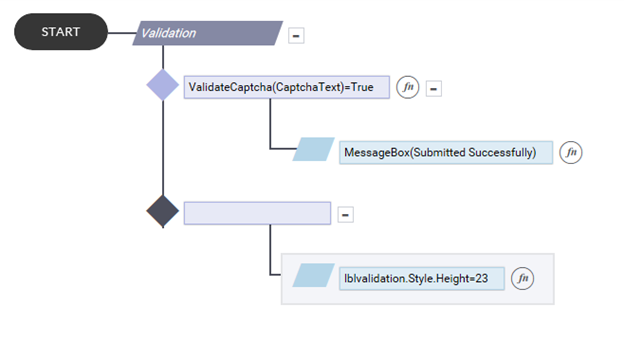Click the empty condition text box
The image size is (624, 360).
(x=257, y=213)
